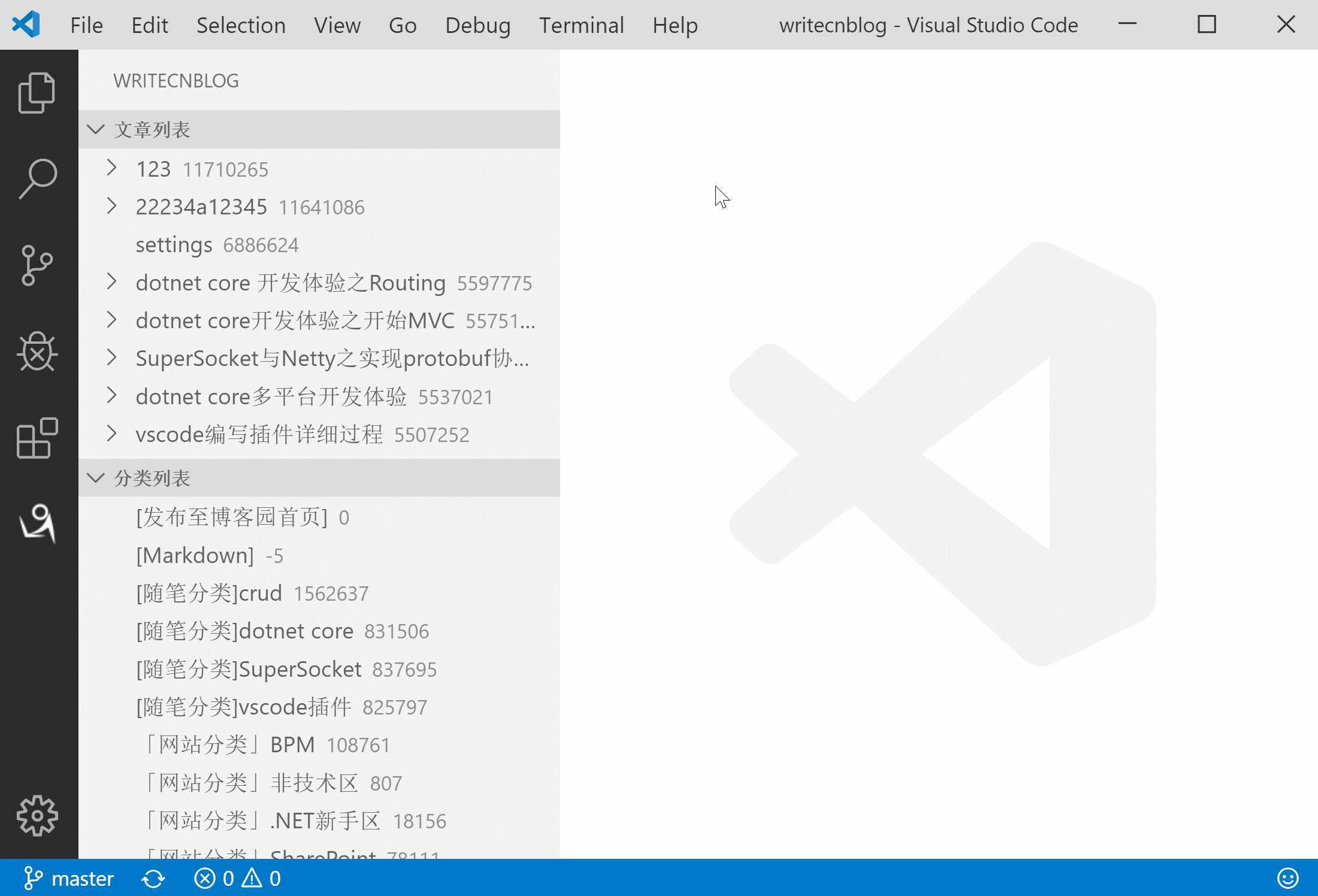Open the Source Control view icon
Image resolution: width=1318 pixels, height=896 pixels.
(37, 265)
